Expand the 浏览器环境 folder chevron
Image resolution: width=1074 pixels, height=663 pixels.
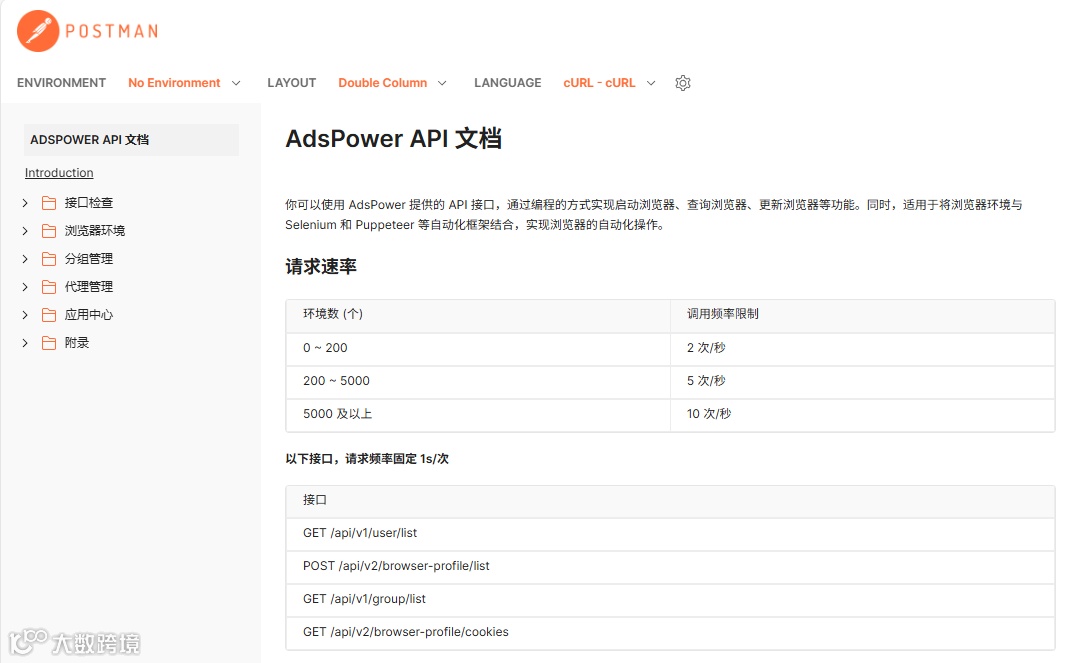[x=25, y=231]
